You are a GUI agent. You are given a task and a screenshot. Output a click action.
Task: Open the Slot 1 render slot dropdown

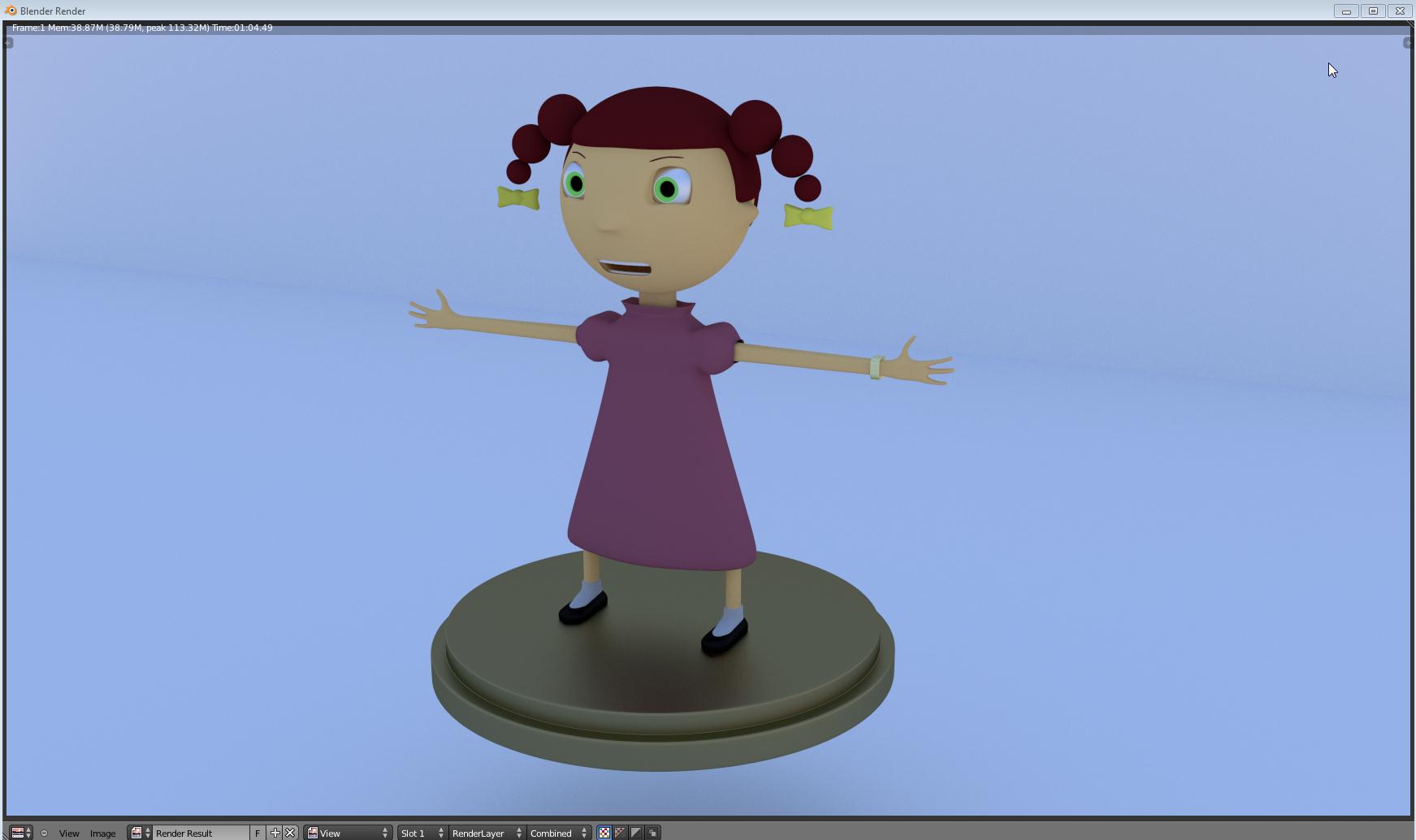(422, 833)
